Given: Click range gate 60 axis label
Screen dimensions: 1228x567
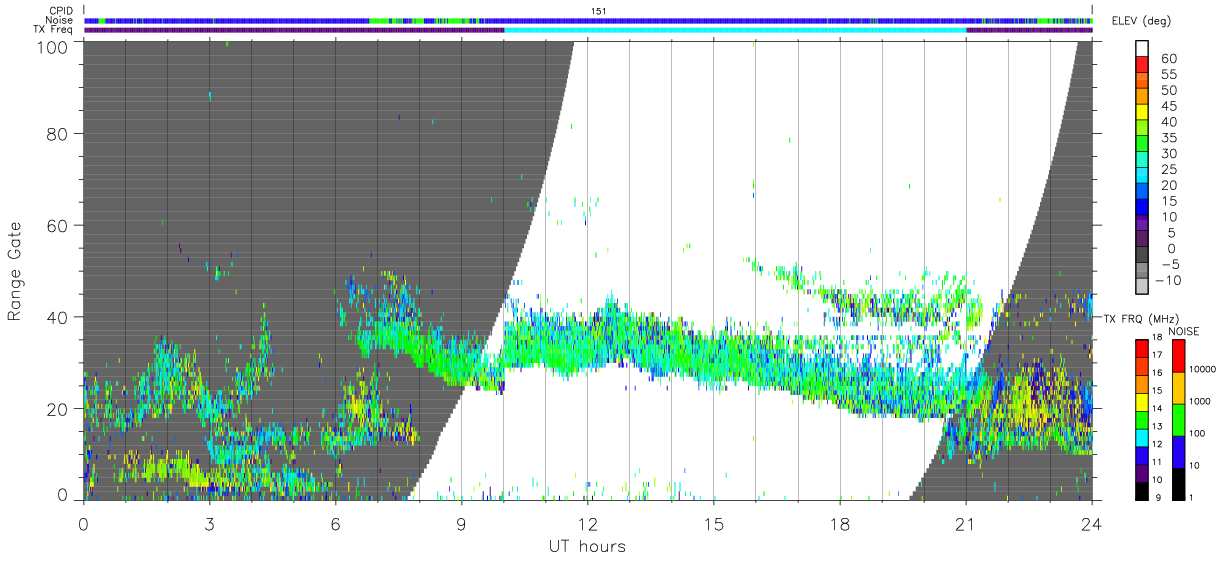Looking at the screenshot, I should point(58,225).
